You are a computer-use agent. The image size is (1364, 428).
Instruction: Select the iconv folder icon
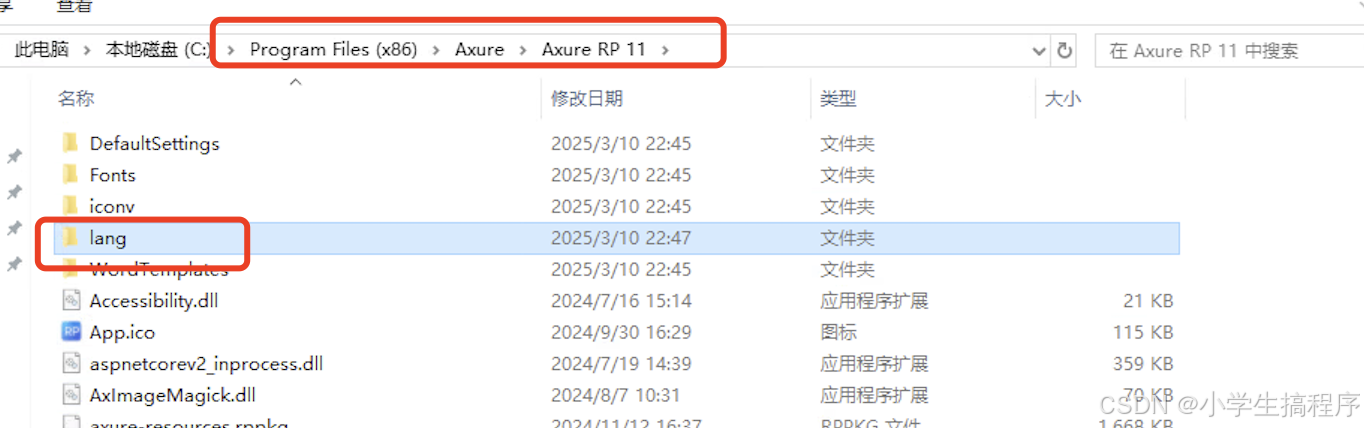pos(70,206)
